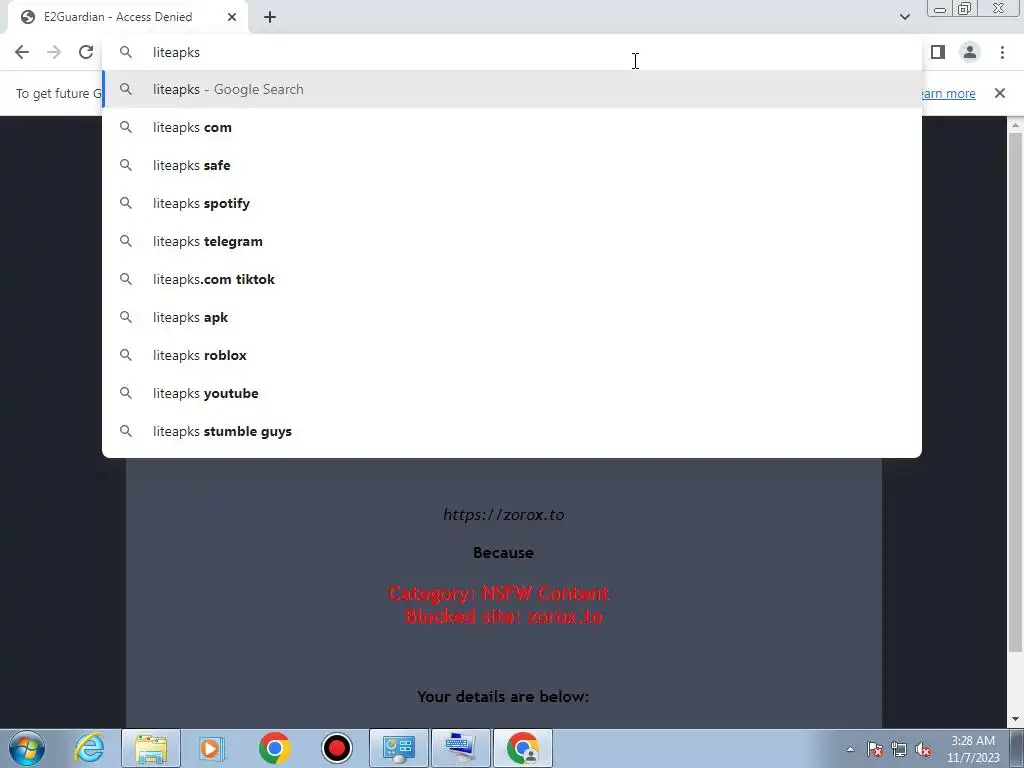The height and width of the screenshot is (768, 1024).
Task: Click the 'Your details are below:' heading
Action: [x=503, y=697]
